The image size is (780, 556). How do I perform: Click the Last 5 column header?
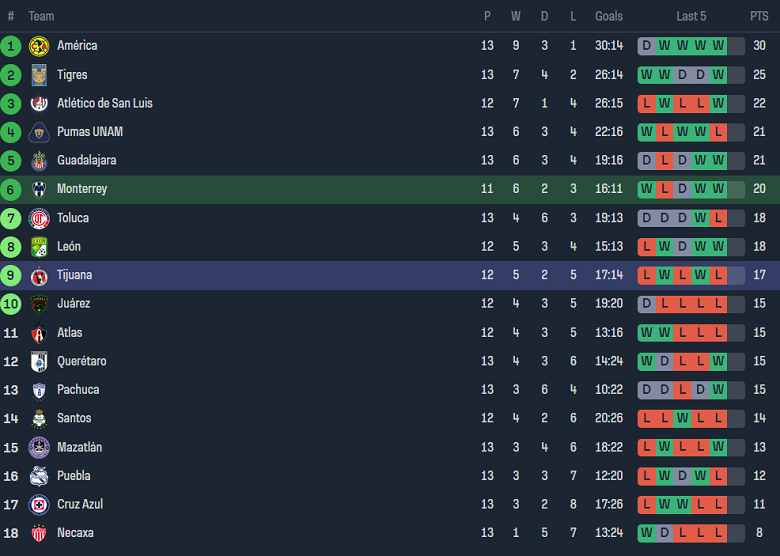click(x=691, y=16)
